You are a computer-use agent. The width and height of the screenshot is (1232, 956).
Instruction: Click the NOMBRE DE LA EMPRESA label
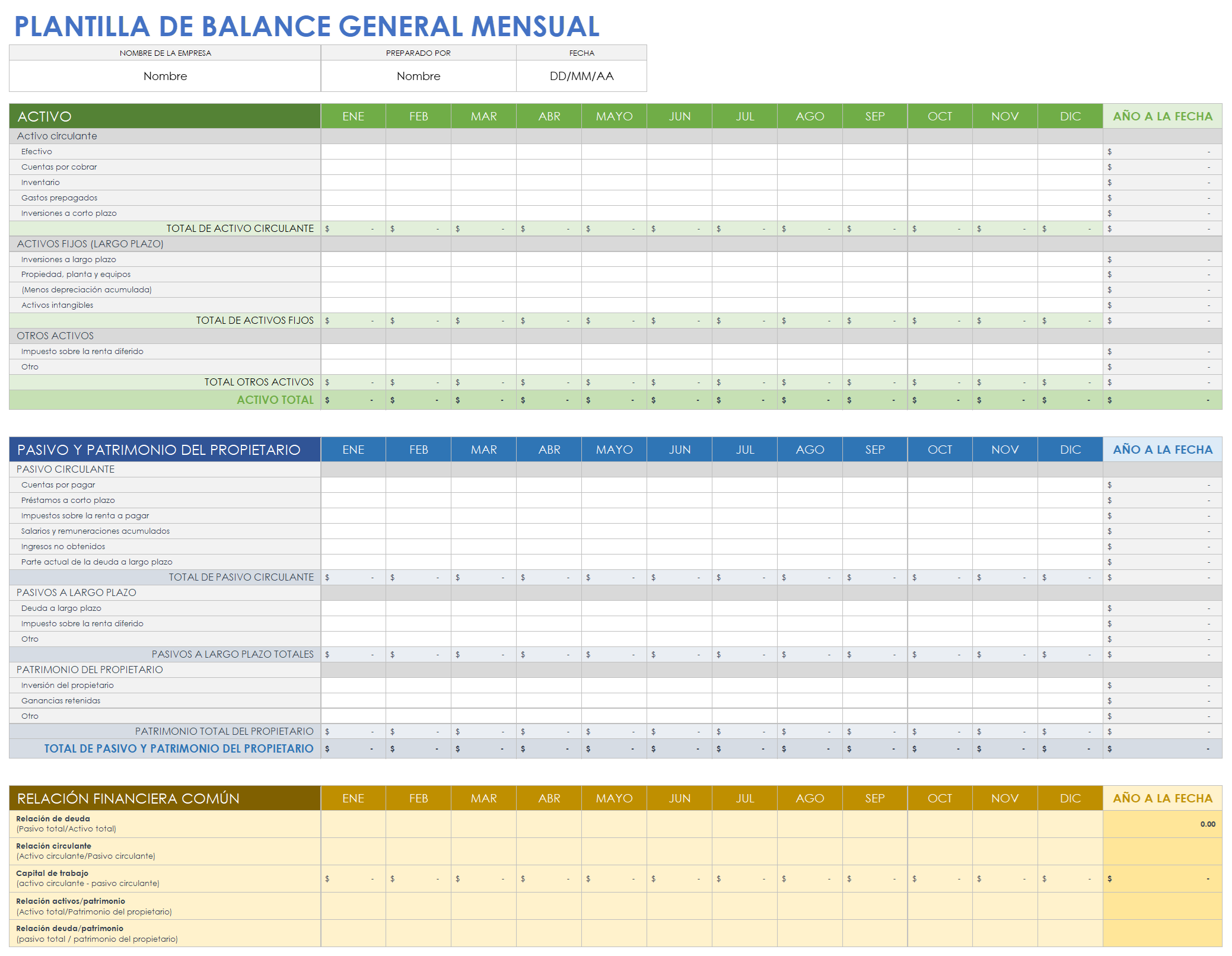coord(165,53)
